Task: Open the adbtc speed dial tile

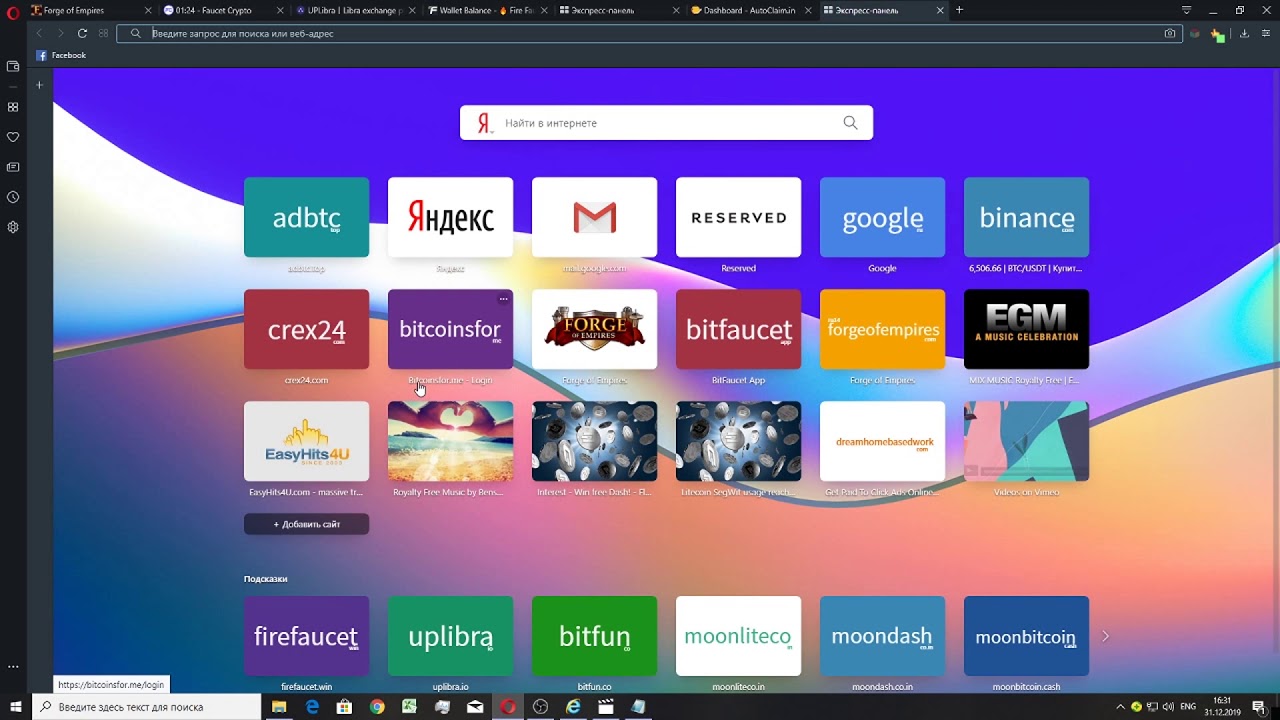Action: tap(306, 217)
